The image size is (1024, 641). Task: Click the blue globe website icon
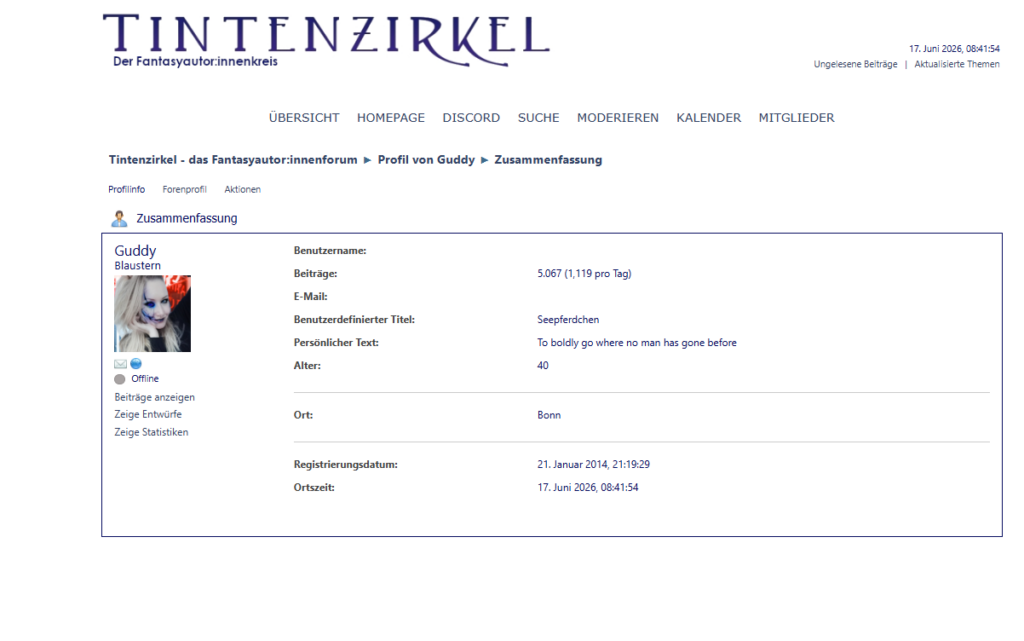pyautogui.click(x=136, y=364)
